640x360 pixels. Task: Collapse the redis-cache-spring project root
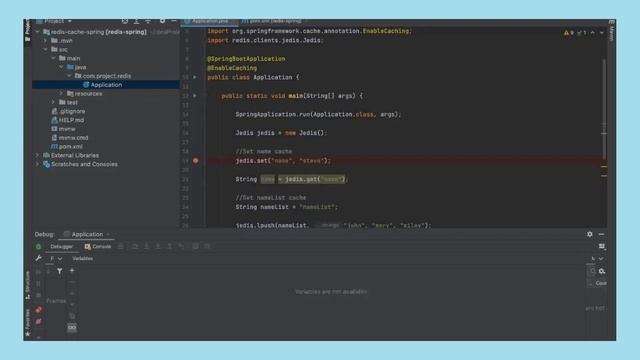pyautogui.click(x=38, y=32)
